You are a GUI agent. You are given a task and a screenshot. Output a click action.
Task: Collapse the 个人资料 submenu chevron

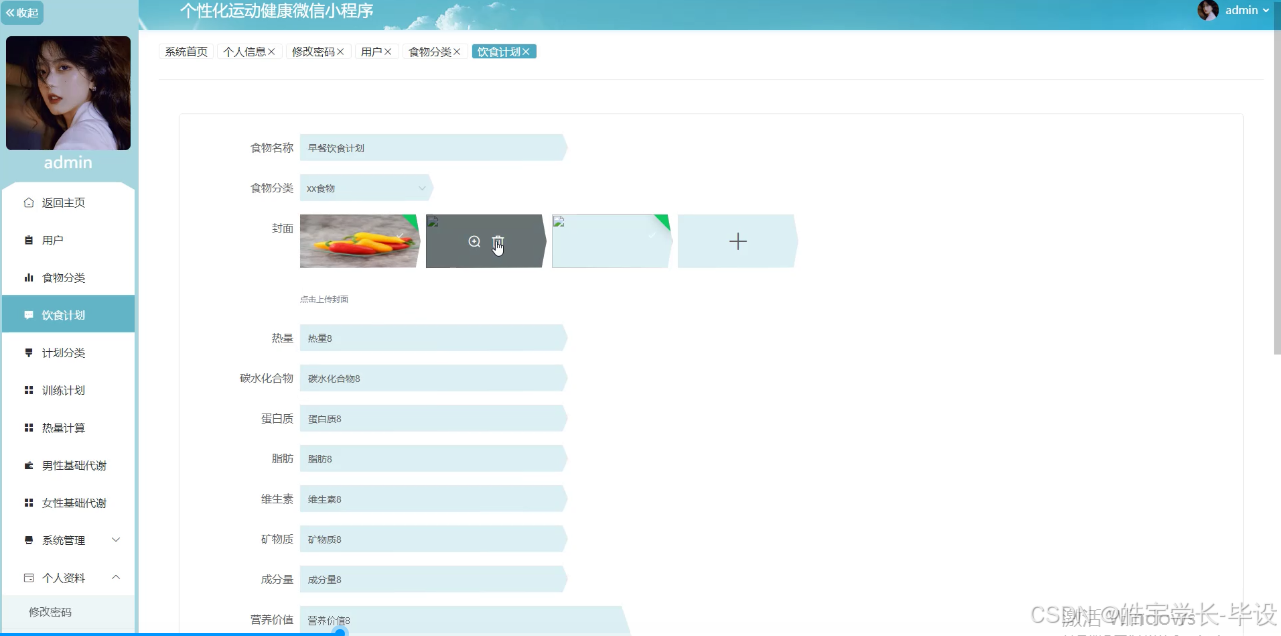click(x=116, y=578)
